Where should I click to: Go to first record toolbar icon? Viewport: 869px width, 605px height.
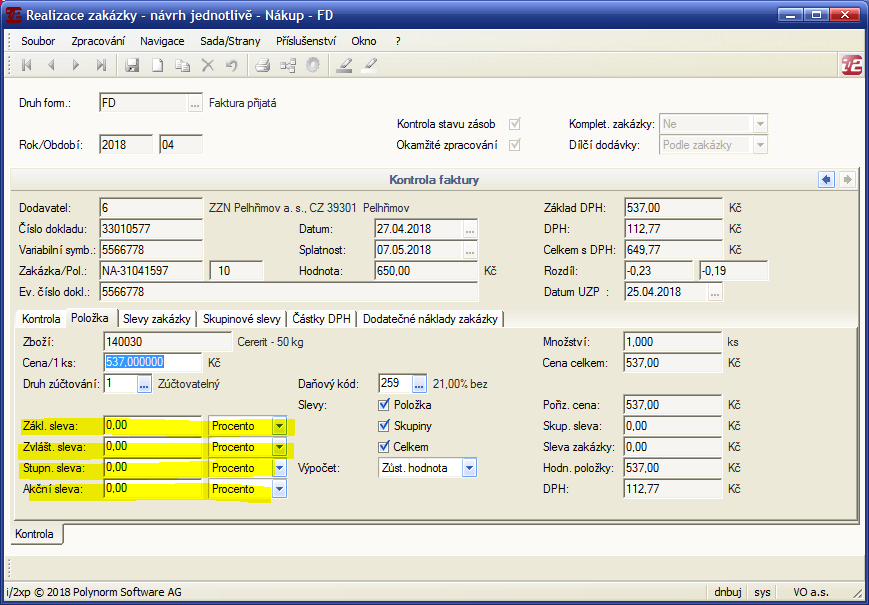pos(26,65)
